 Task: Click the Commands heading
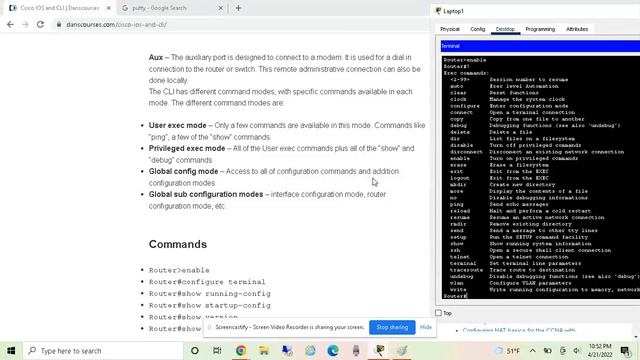click(x=178, y=244)
